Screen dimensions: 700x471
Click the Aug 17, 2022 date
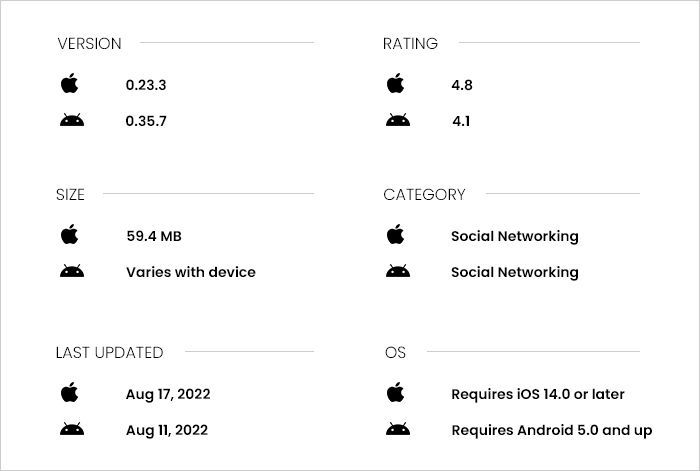[168, 394]
